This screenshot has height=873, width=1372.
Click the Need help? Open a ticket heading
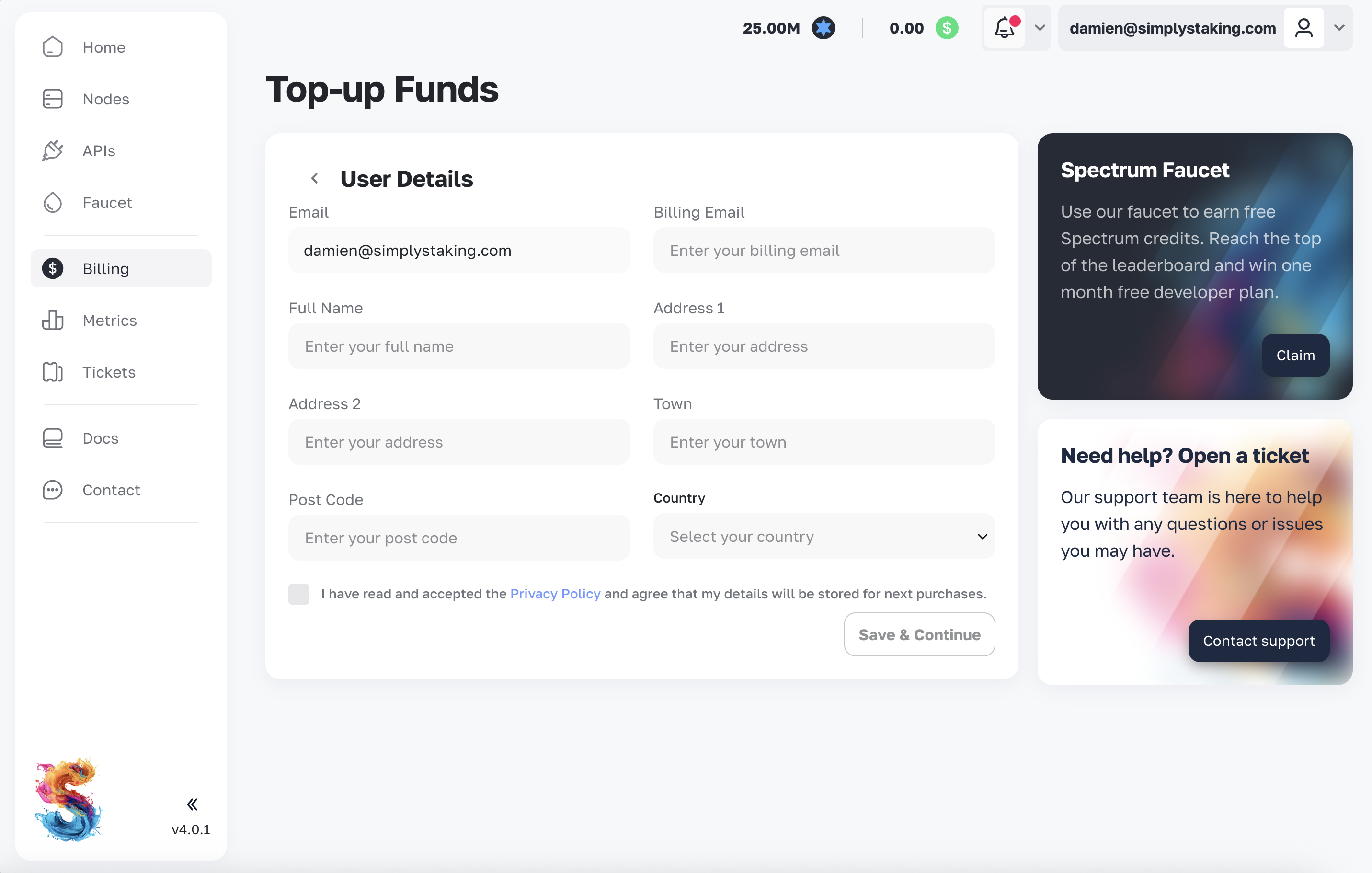1185,455
